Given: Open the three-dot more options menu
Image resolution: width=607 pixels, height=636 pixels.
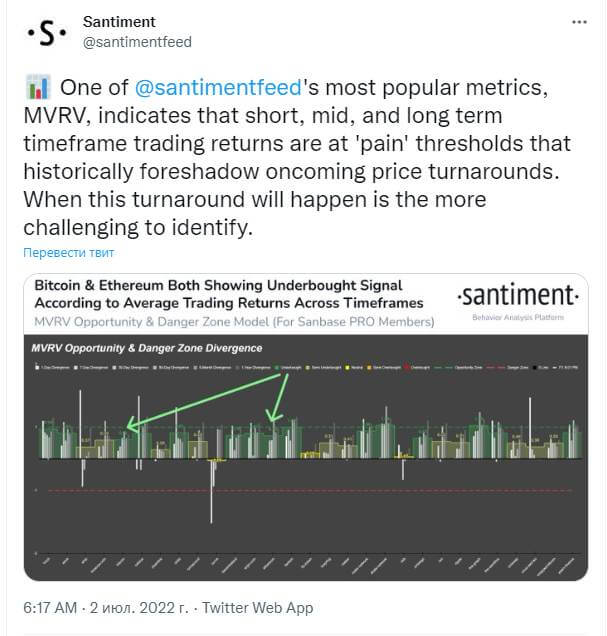Looking at the screenshot, I should point(579,22).
